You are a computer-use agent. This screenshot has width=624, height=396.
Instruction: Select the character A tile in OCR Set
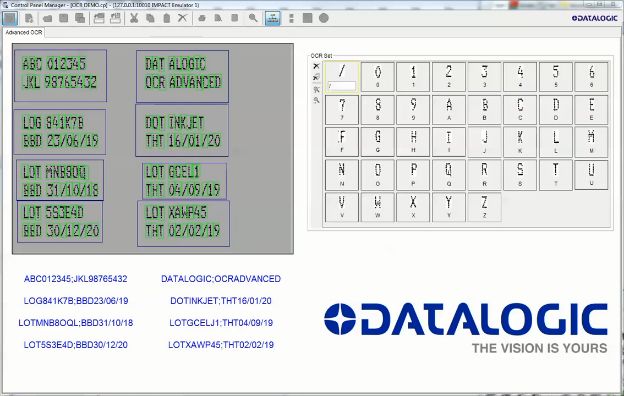coord(449,109)
